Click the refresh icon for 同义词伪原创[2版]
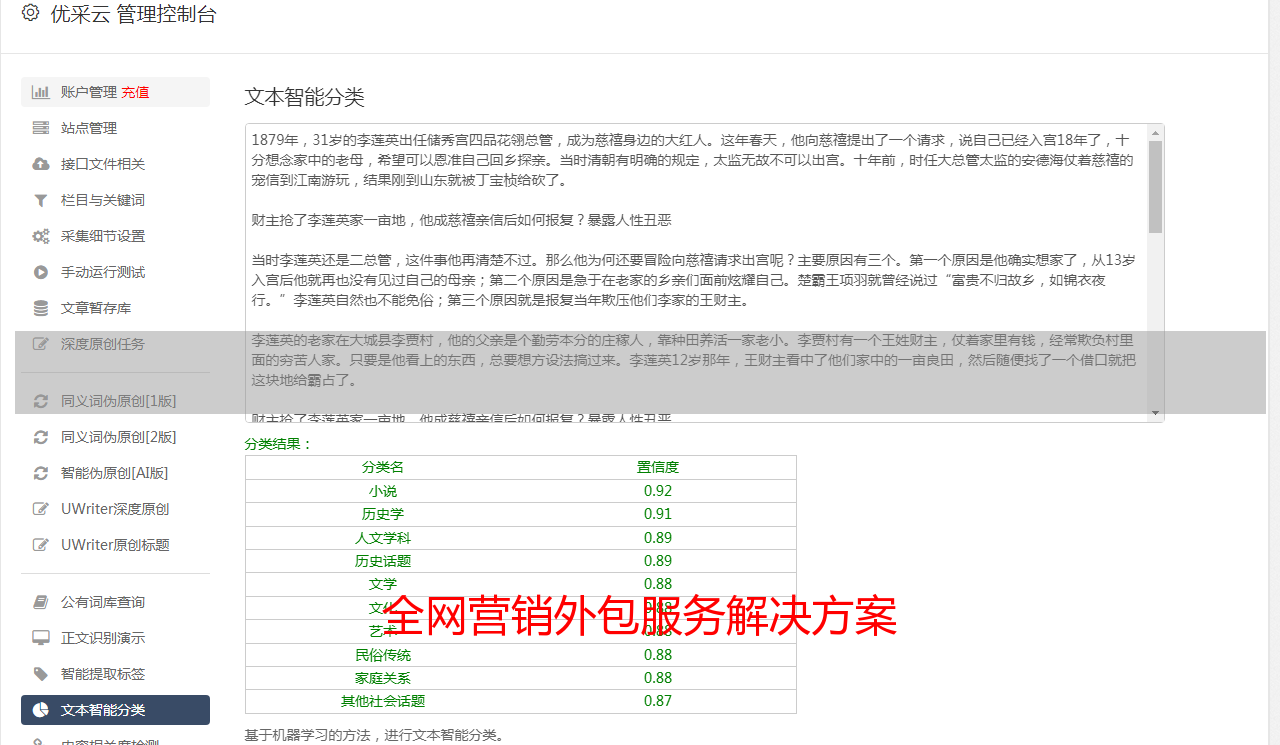The width and height of the screenshot is (1280, 745). (41, 437)
